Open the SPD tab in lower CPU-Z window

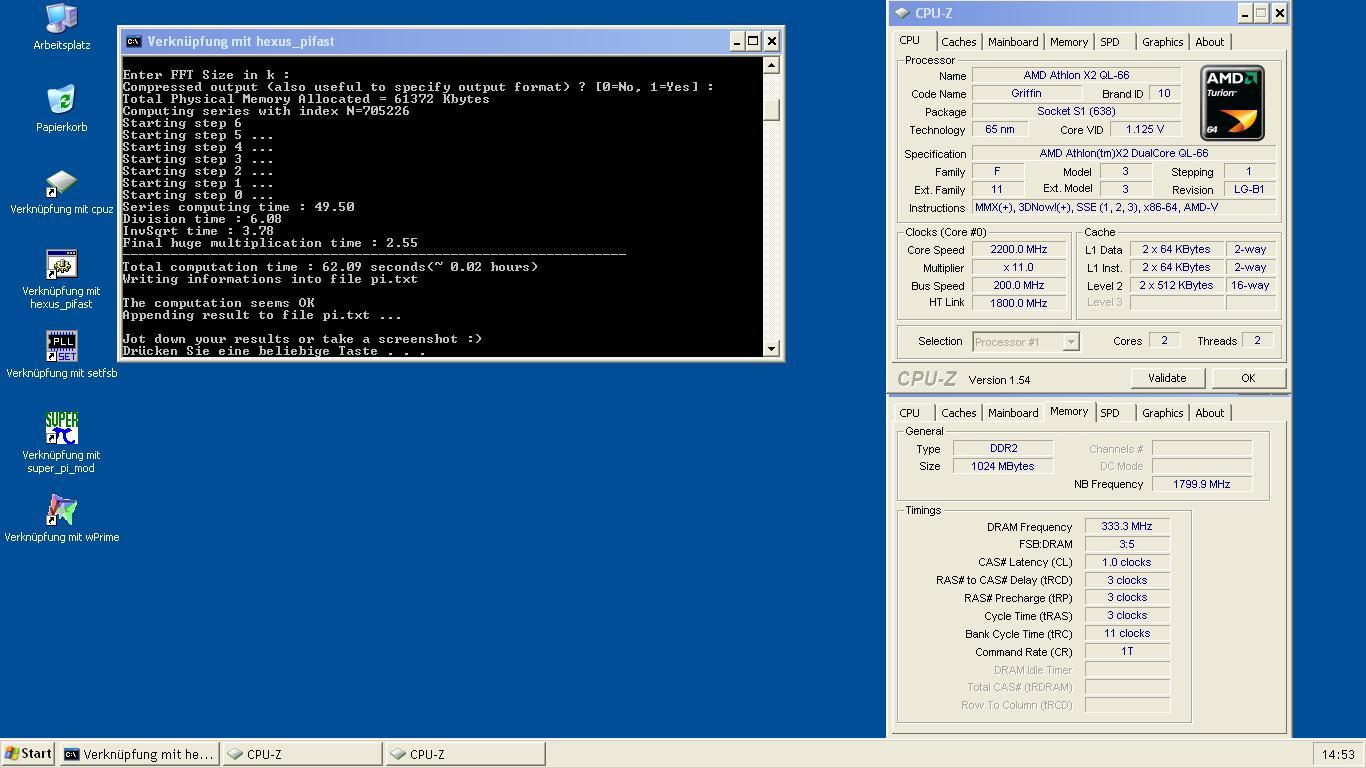(x=1110, y=413)
